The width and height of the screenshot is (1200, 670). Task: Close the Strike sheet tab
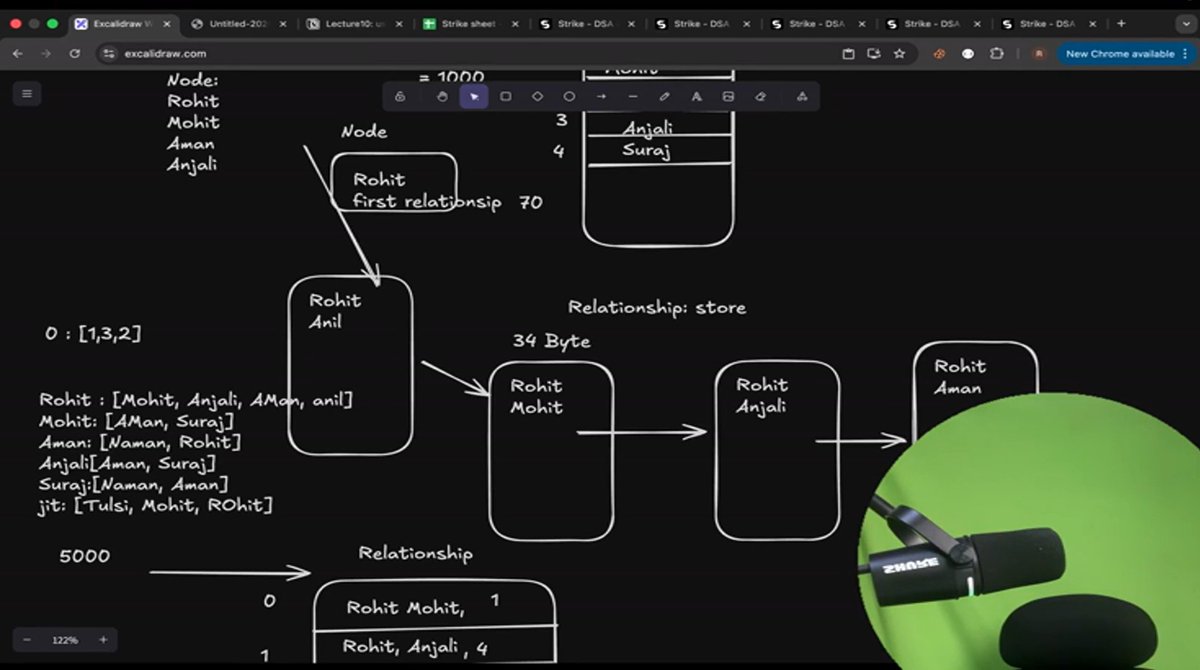click(515, 23)
